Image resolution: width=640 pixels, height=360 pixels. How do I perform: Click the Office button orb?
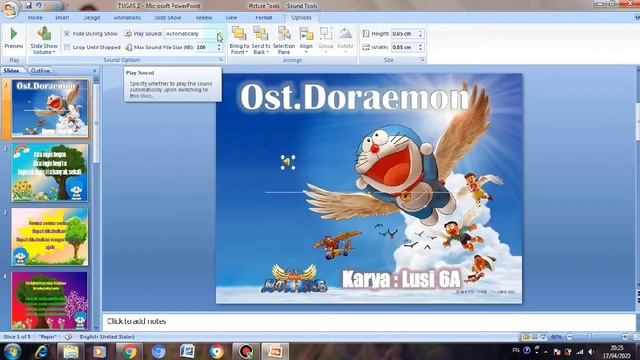(10, 9)
